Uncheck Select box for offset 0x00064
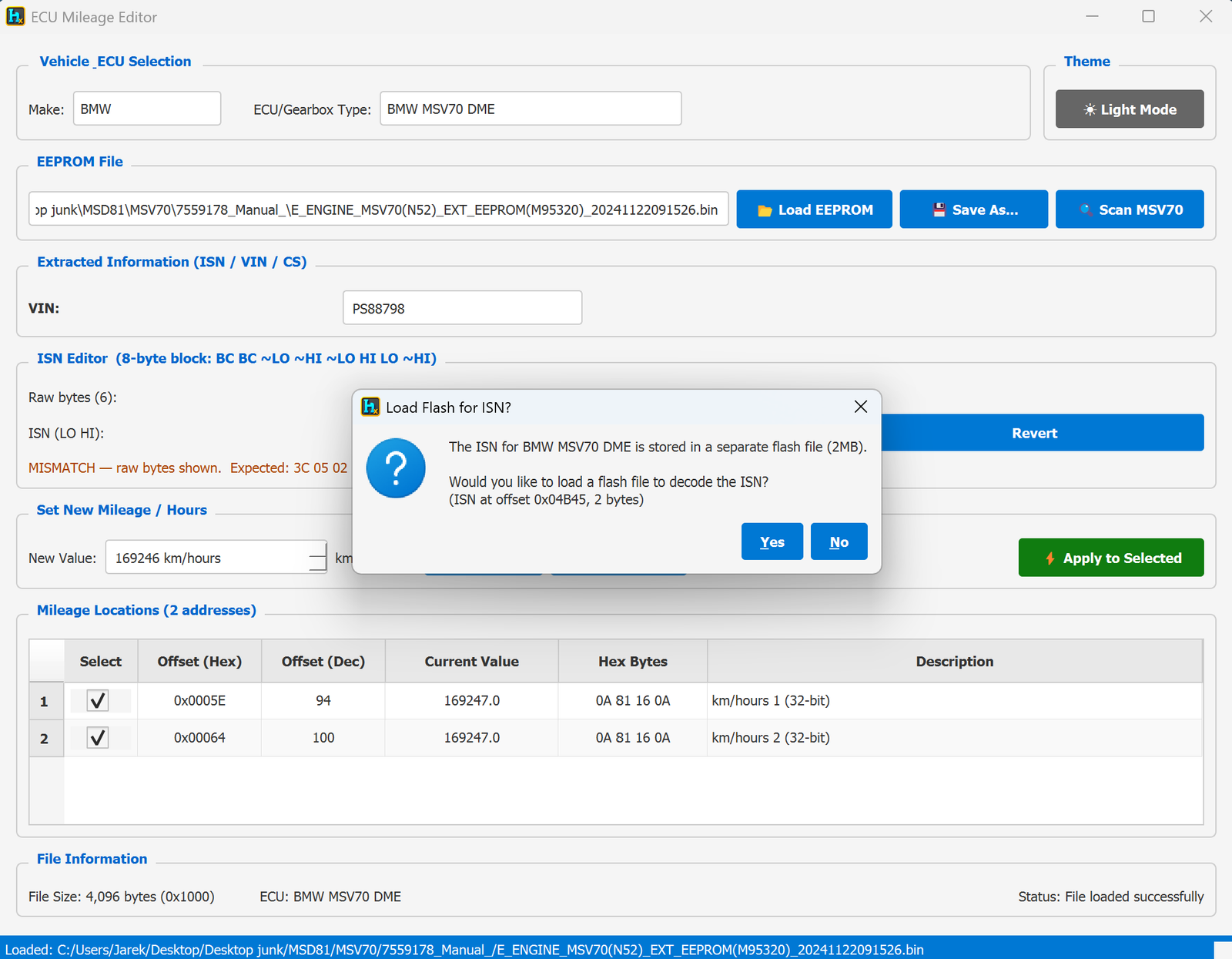The height and width of the screenshot is (959, 1232). click(x=98, y=738)
